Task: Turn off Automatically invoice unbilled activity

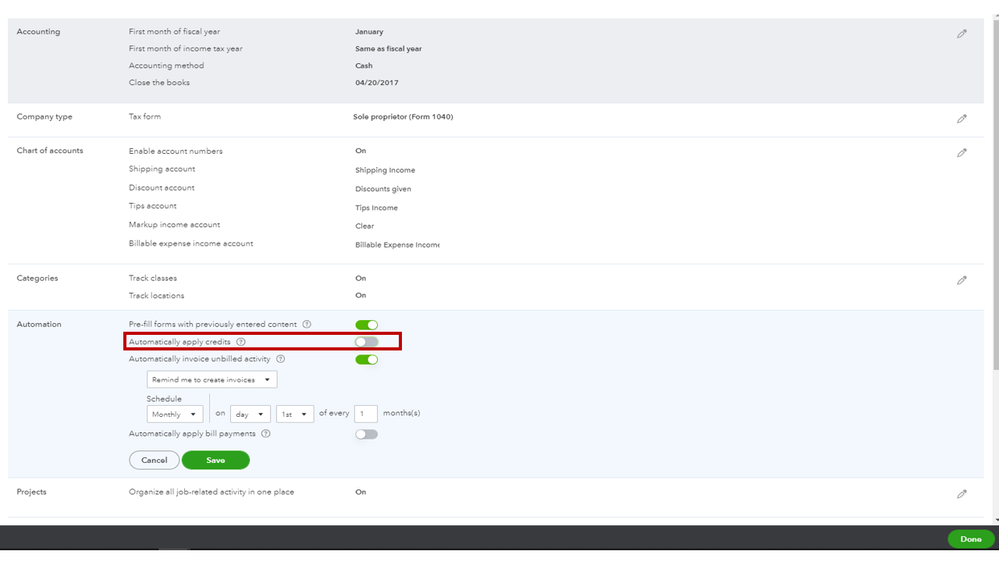Action: pos(367,360)
